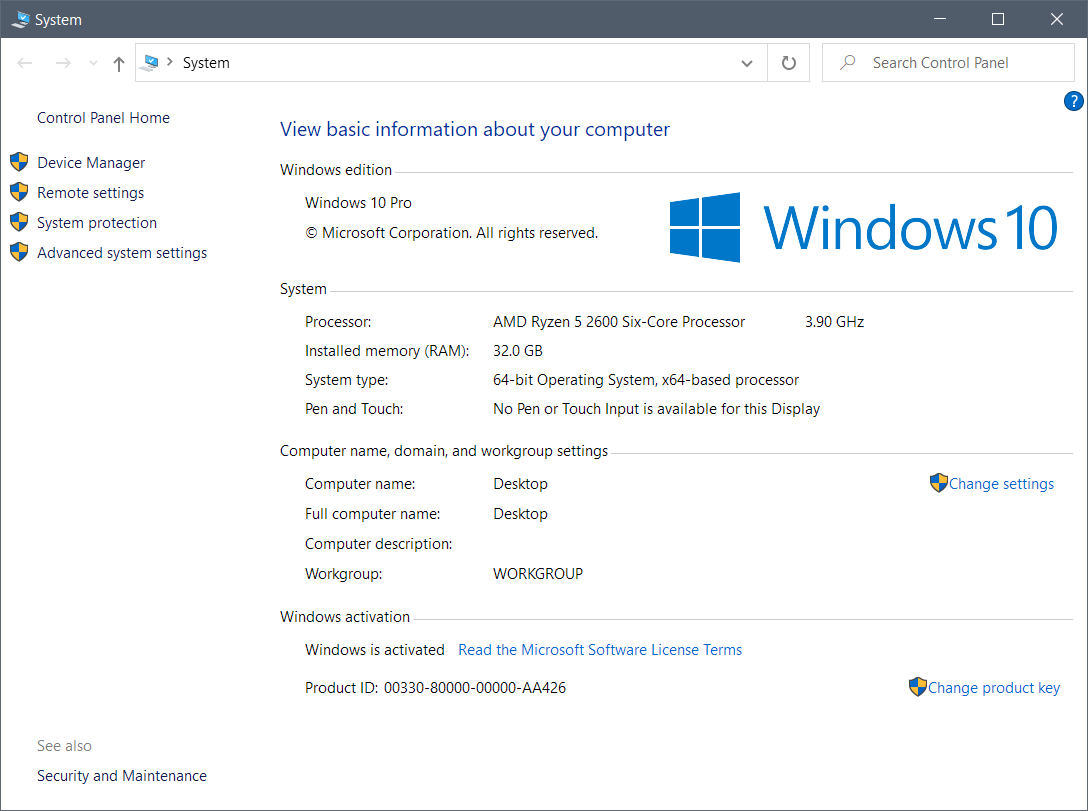Viewport: 1088px width, 811px height.
Task: Click the shield icon next to Change product key
Action: [918, 687]
